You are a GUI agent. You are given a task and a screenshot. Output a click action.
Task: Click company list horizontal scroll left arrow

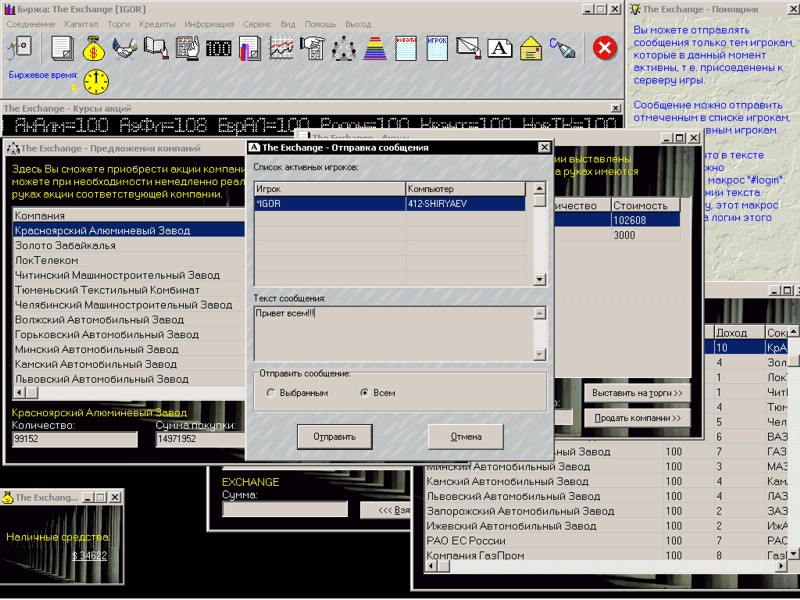pyautogui.click(x=19, y=392)
